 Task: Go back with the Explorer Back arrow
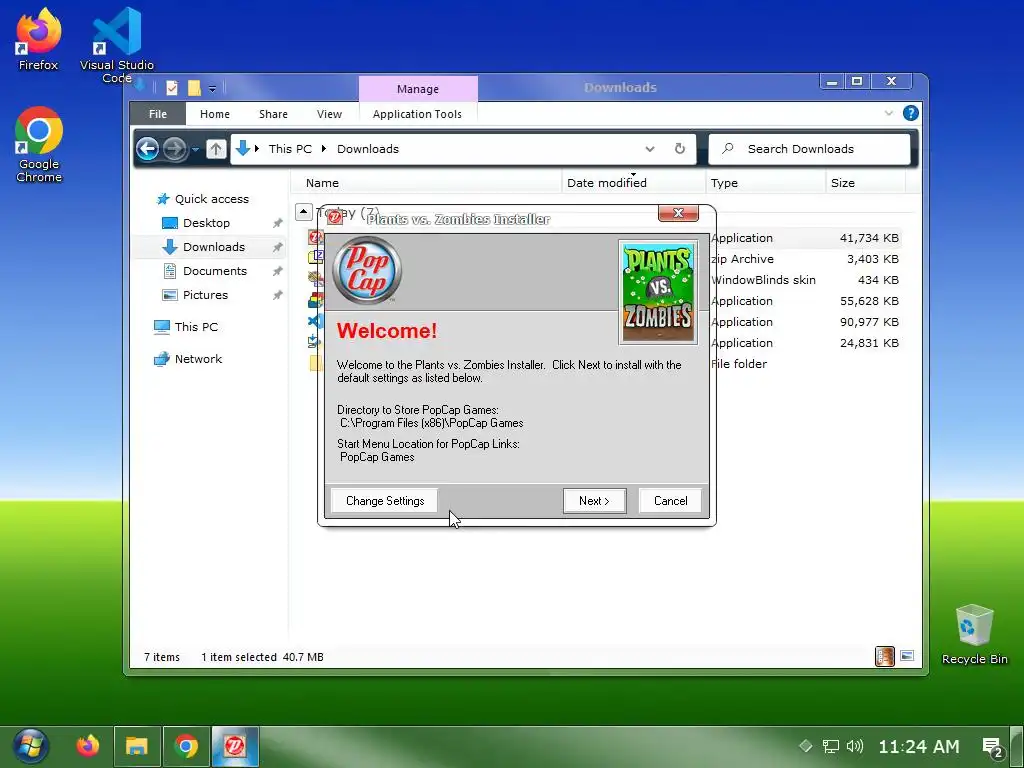tap(148, 149)
